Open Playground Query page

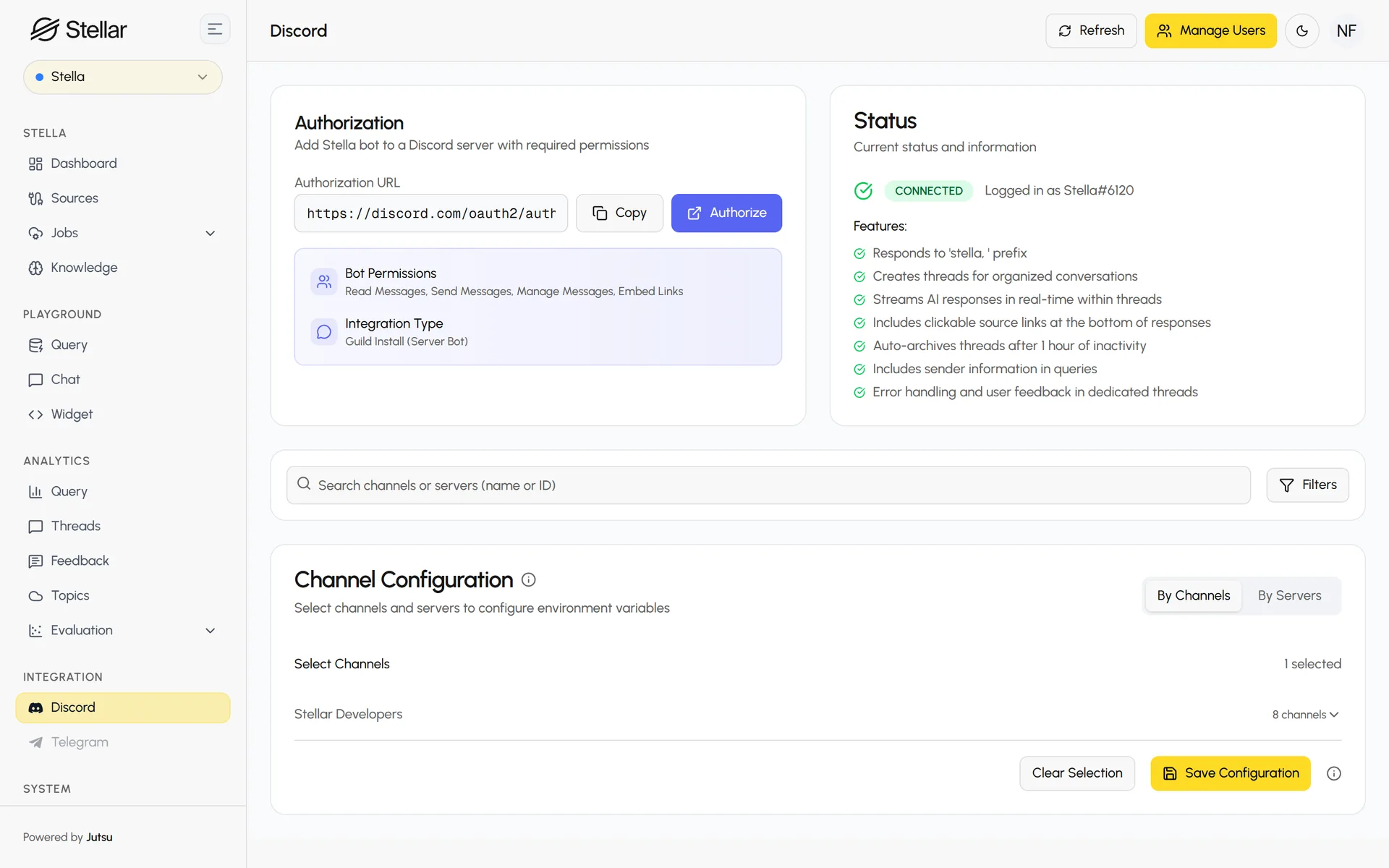tap(123, 345)
